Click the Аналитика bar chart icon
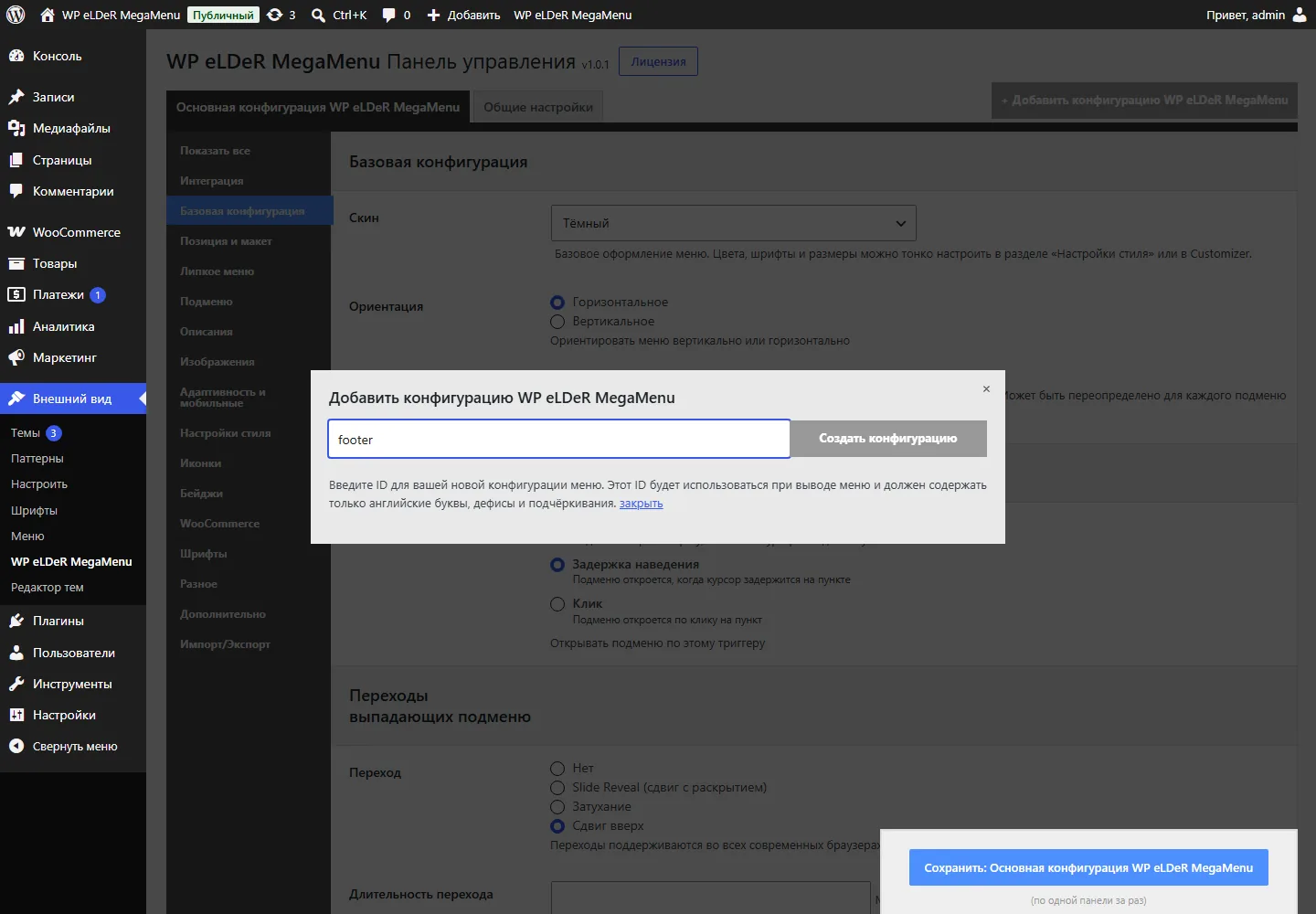The width and height of the screenshot is (1316, 914). click(16, 326)
